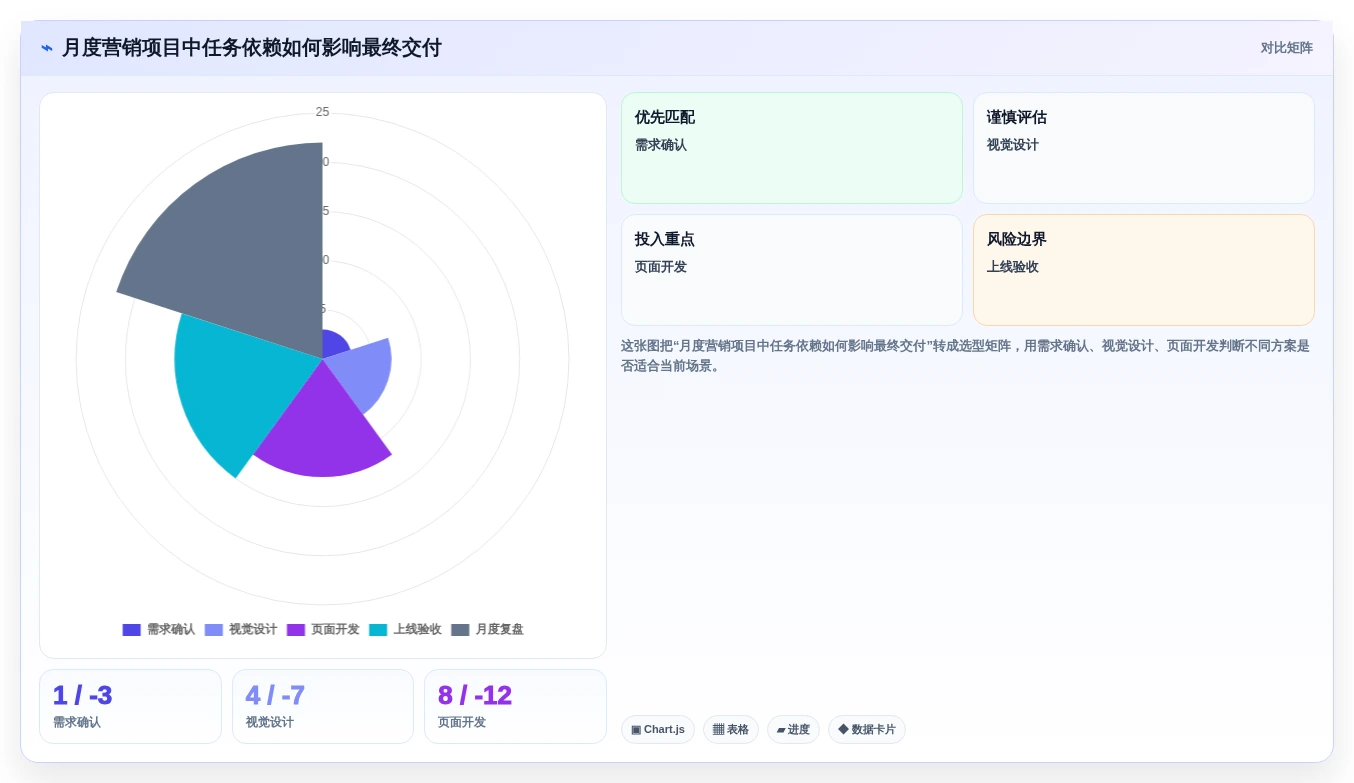Open the 谨慎评估 matrix card
Image resolution: width=1354 pixels, height=783 pixels.
1144,148
